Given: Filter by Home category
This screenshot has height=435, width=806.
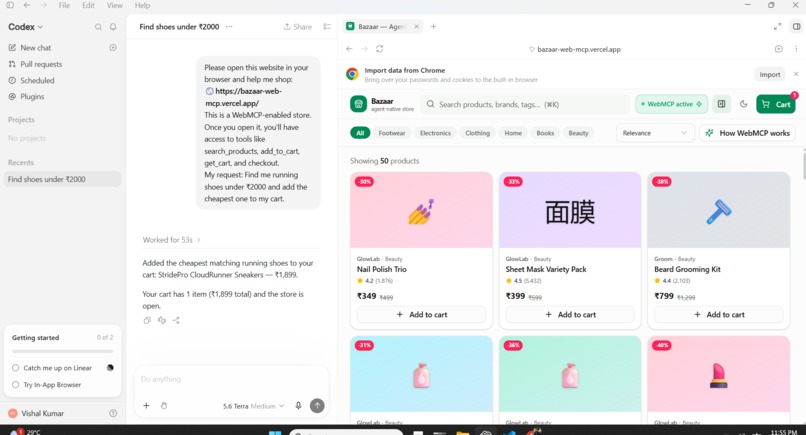Looking at the screenshot, I should tap(513, 133).
